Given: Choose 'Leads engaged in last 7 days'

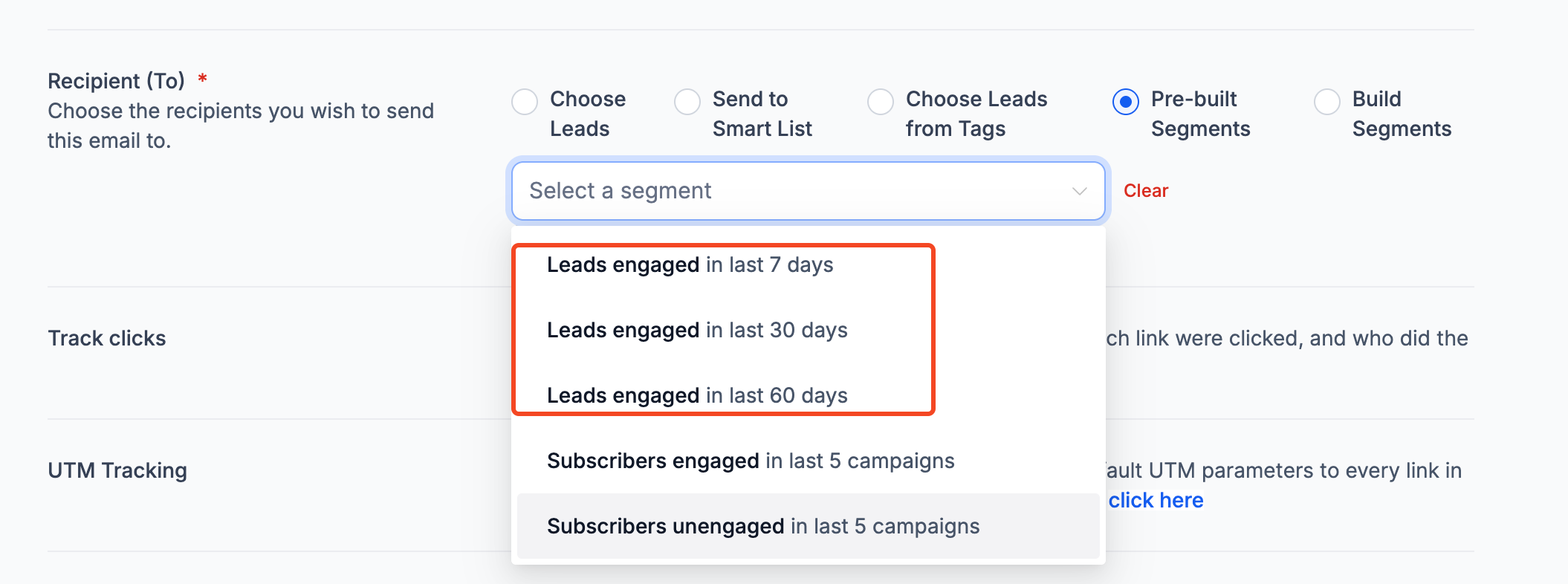Looking at the screenshot, I should pyautogui.click(x=690, y=265).
